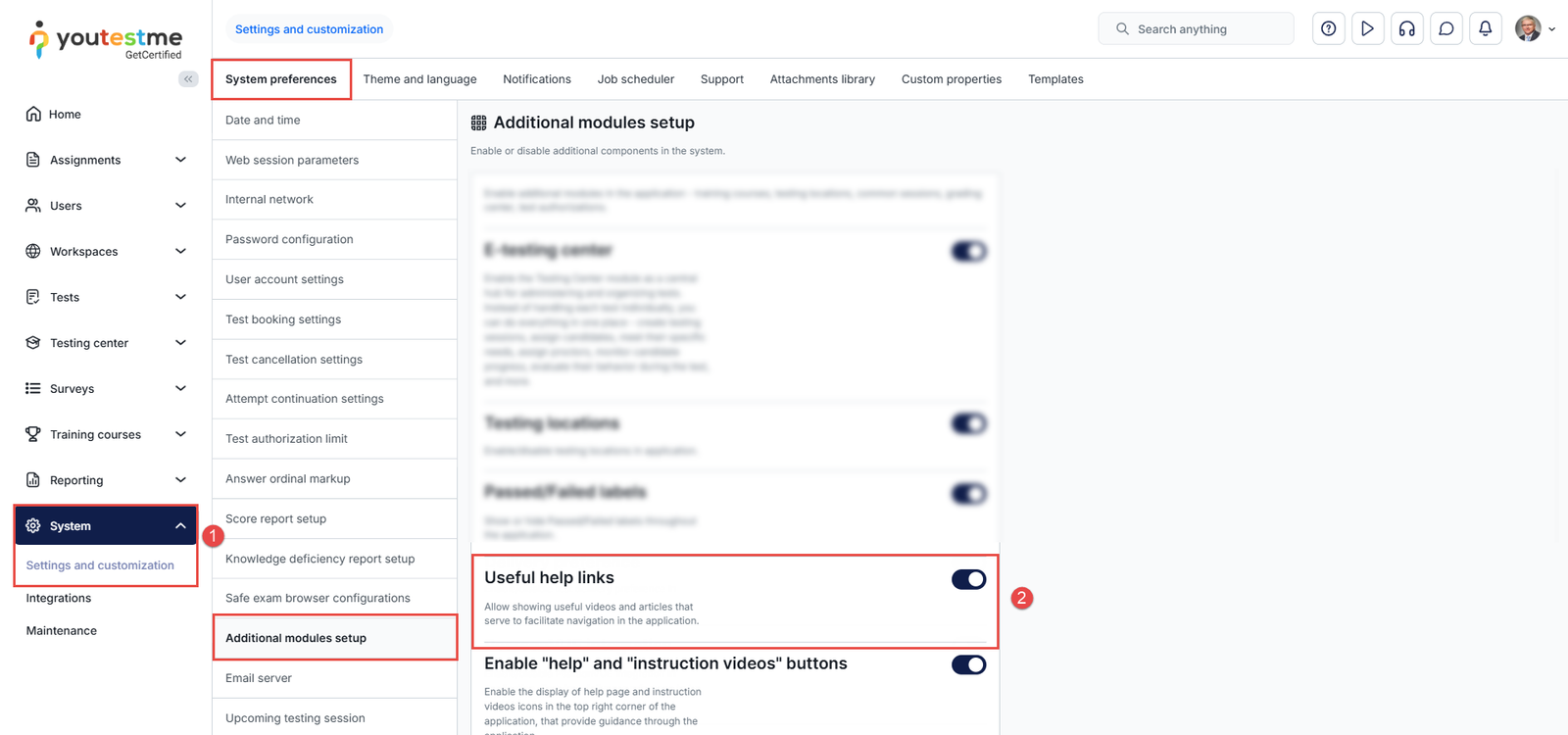This screenshot has height=735, width=1568.
Task: Open Settings and customization sidebar link
Action: (100, 565)
